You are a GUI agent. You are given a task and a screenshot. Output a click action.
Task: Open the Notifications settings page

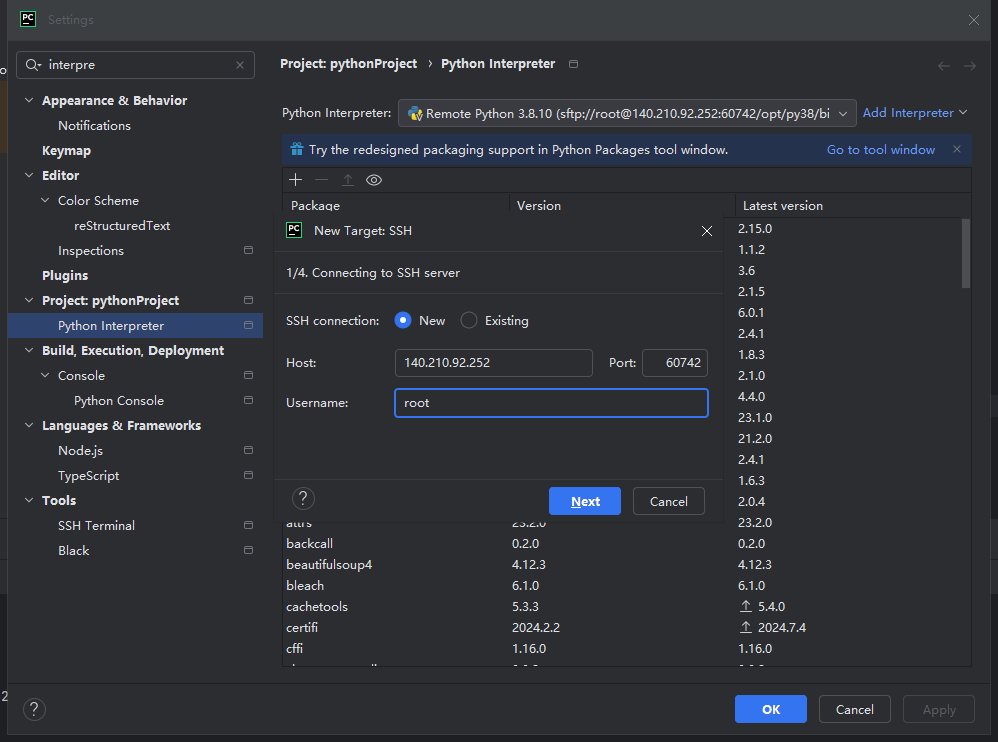point(94,125)
